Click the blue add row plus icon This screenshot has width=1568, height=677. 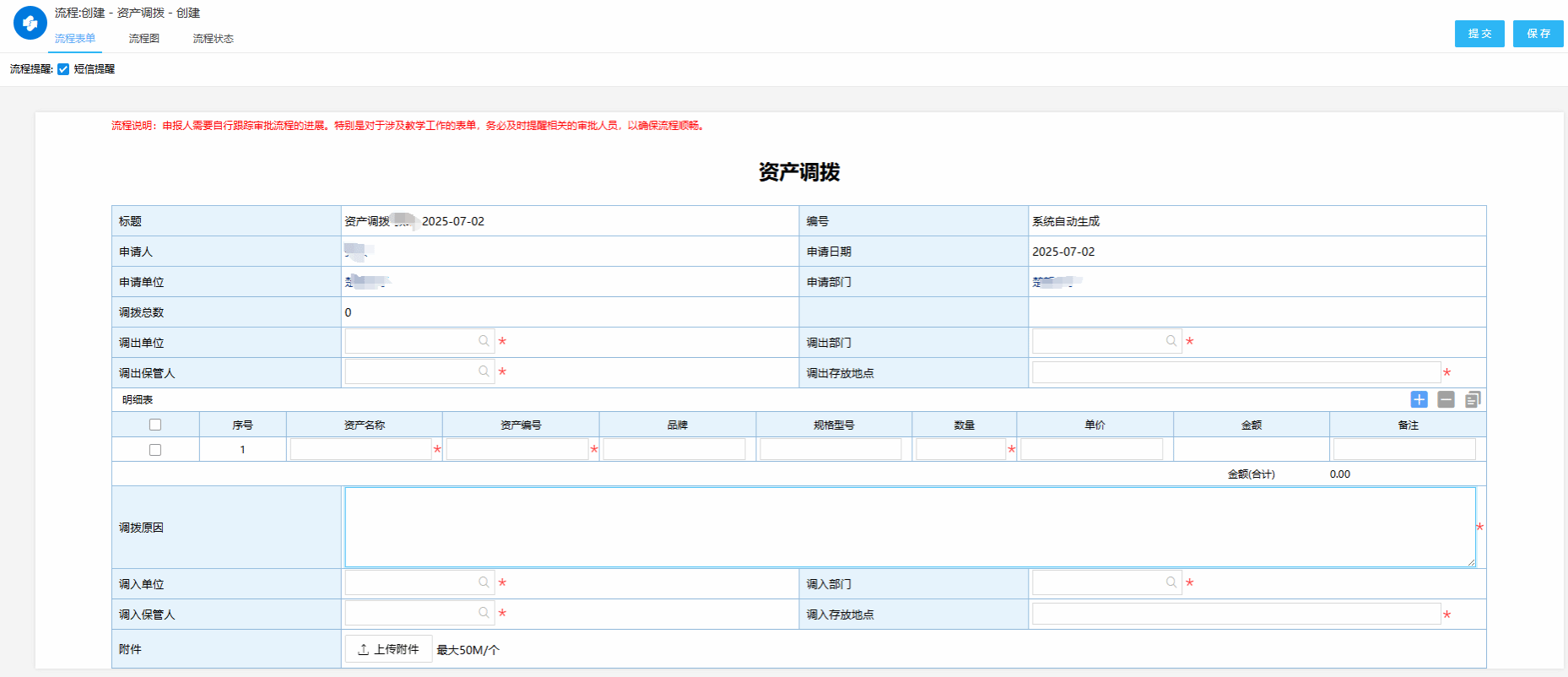1419,399
